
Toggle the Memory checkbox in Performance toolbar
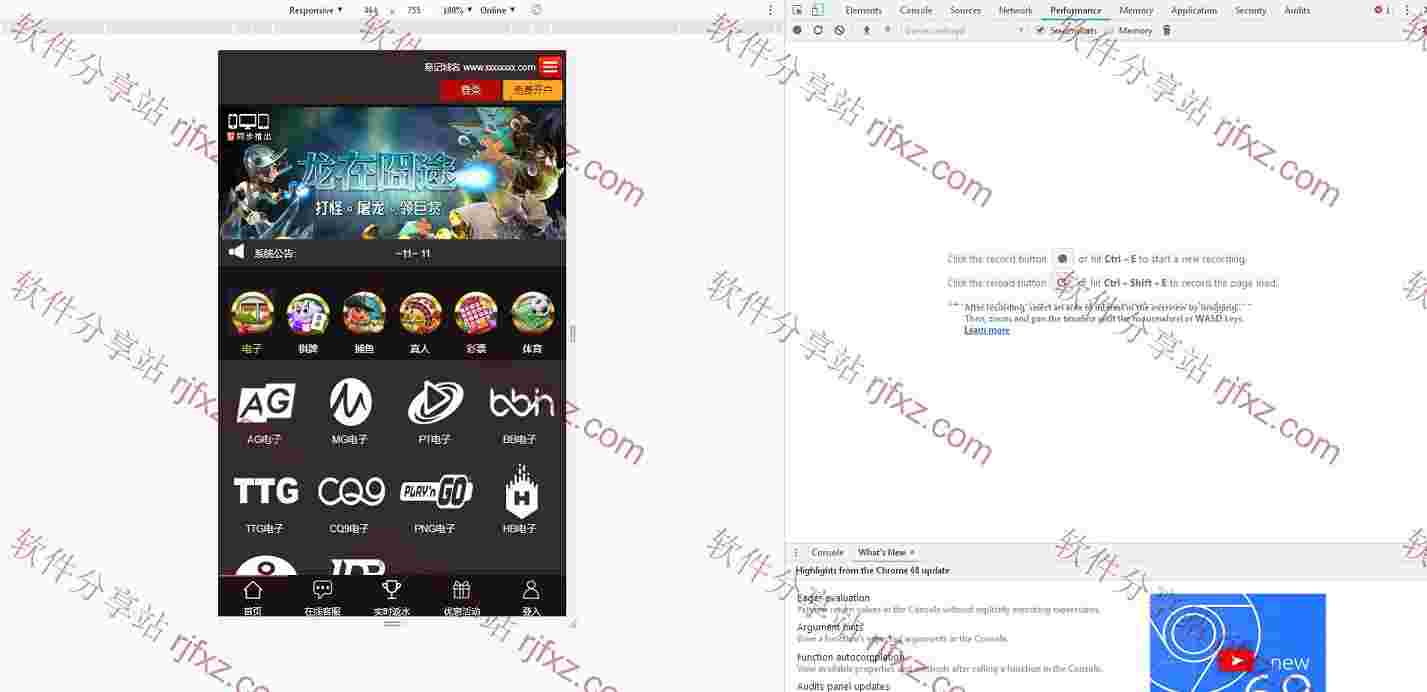(x=1110, y=30)
